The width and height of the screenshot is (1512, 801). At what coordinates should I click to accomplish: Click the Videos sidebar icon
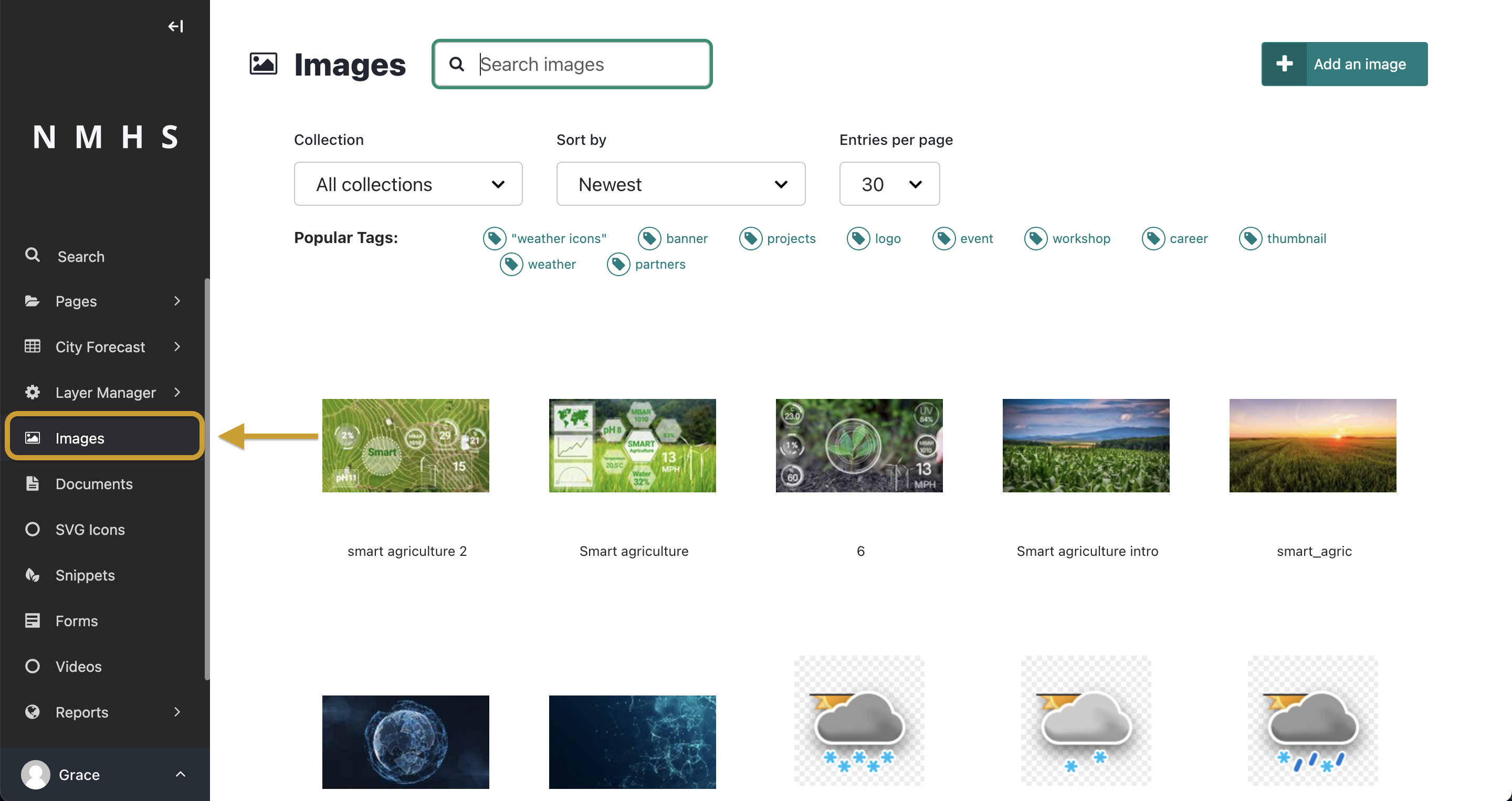point(31,665)
